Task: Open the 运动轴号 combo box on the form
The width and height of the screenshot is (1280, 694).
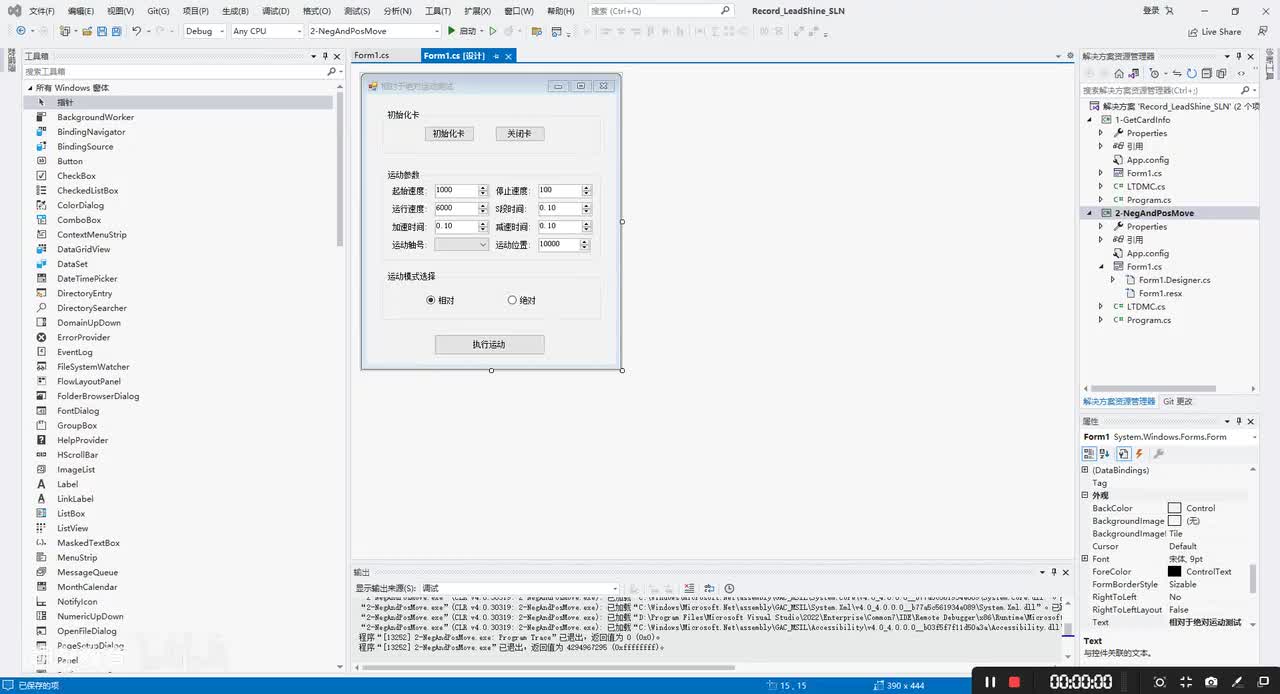Action: (462, 244)
